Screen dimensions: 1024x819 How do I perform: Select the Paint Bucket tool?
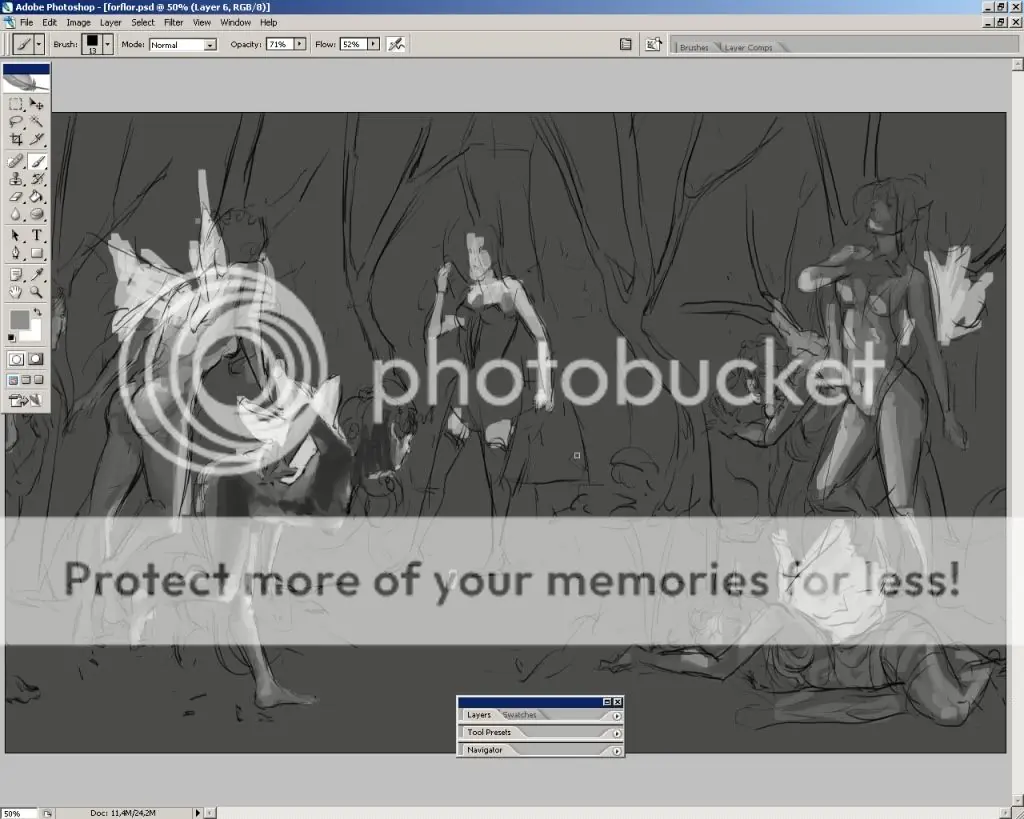[x=37, y=197]
